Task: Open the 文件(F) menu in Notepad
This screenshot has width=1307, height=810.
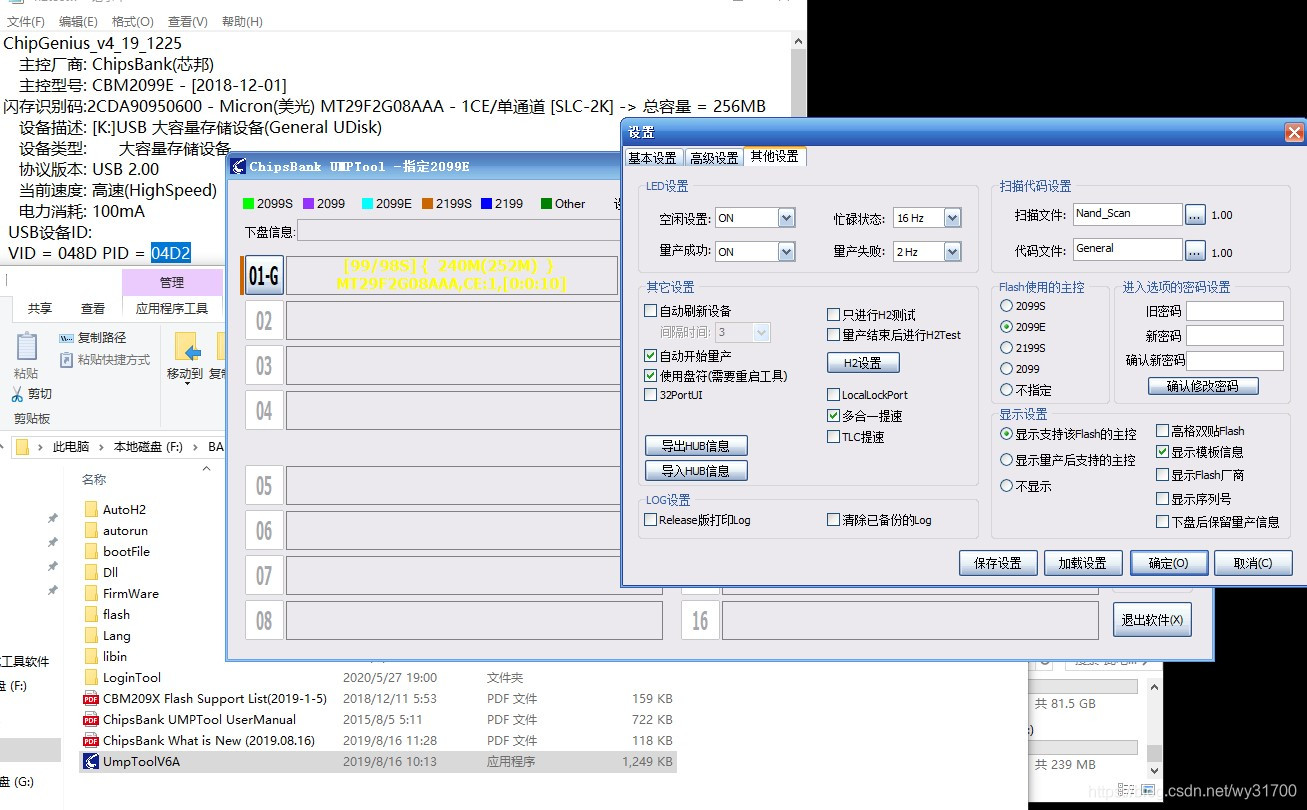Action: click(x=26, y=21)
